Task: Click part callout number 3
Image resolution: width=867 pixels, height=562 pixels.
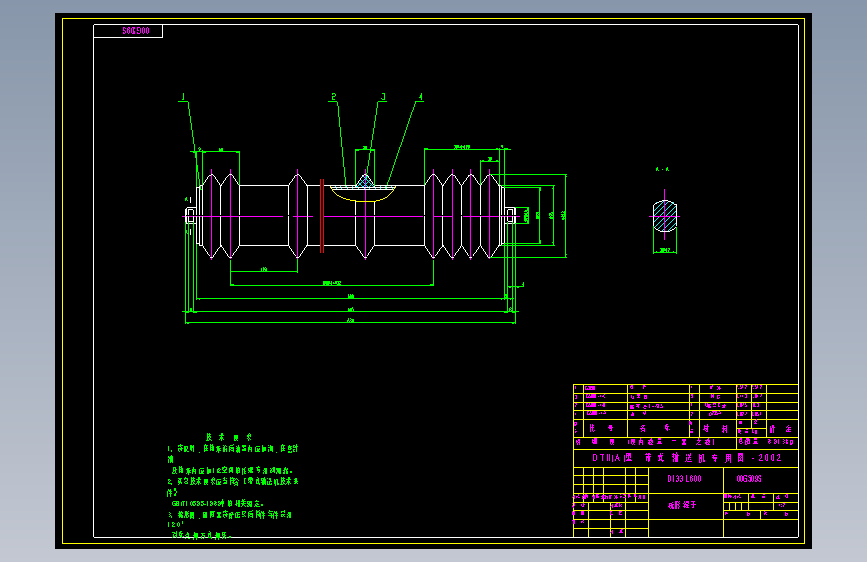Action: (x=383, y=97)
